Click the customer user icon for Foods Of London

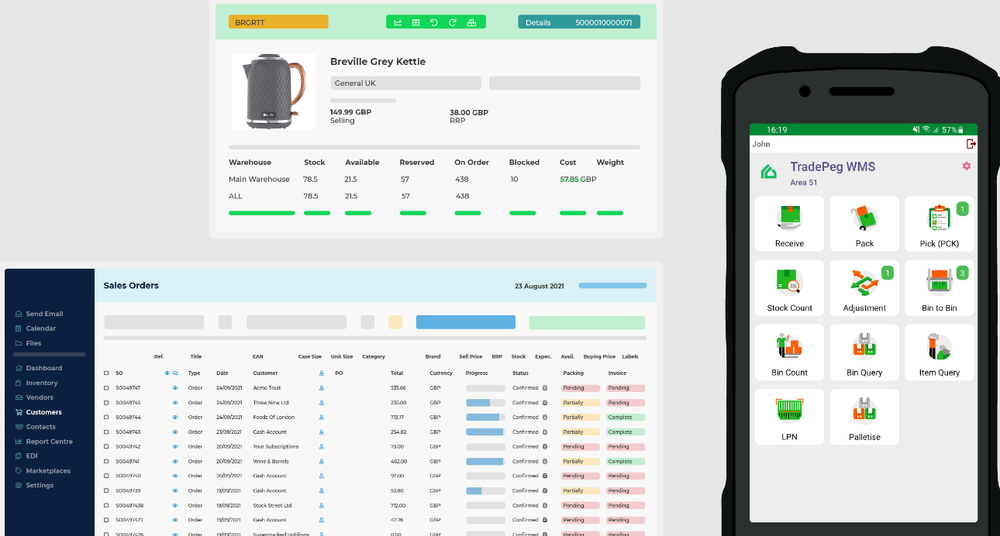321,417
